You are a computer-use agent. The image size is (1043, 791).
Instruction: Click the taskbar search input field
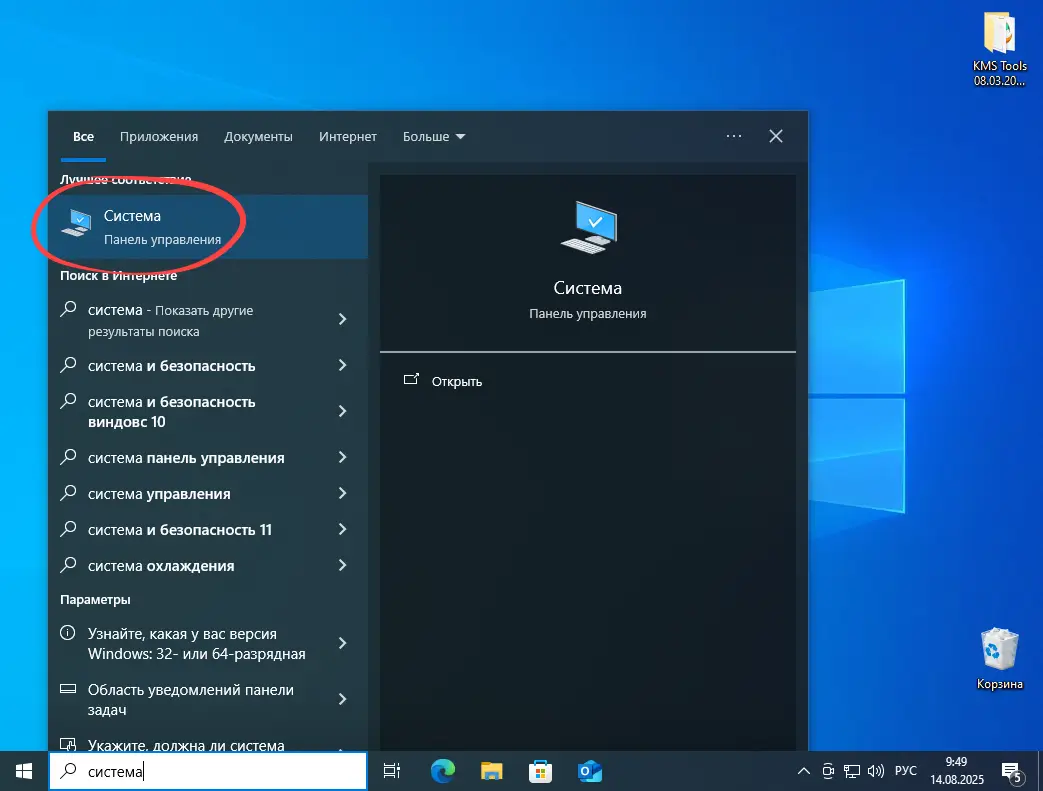[200, 770]
